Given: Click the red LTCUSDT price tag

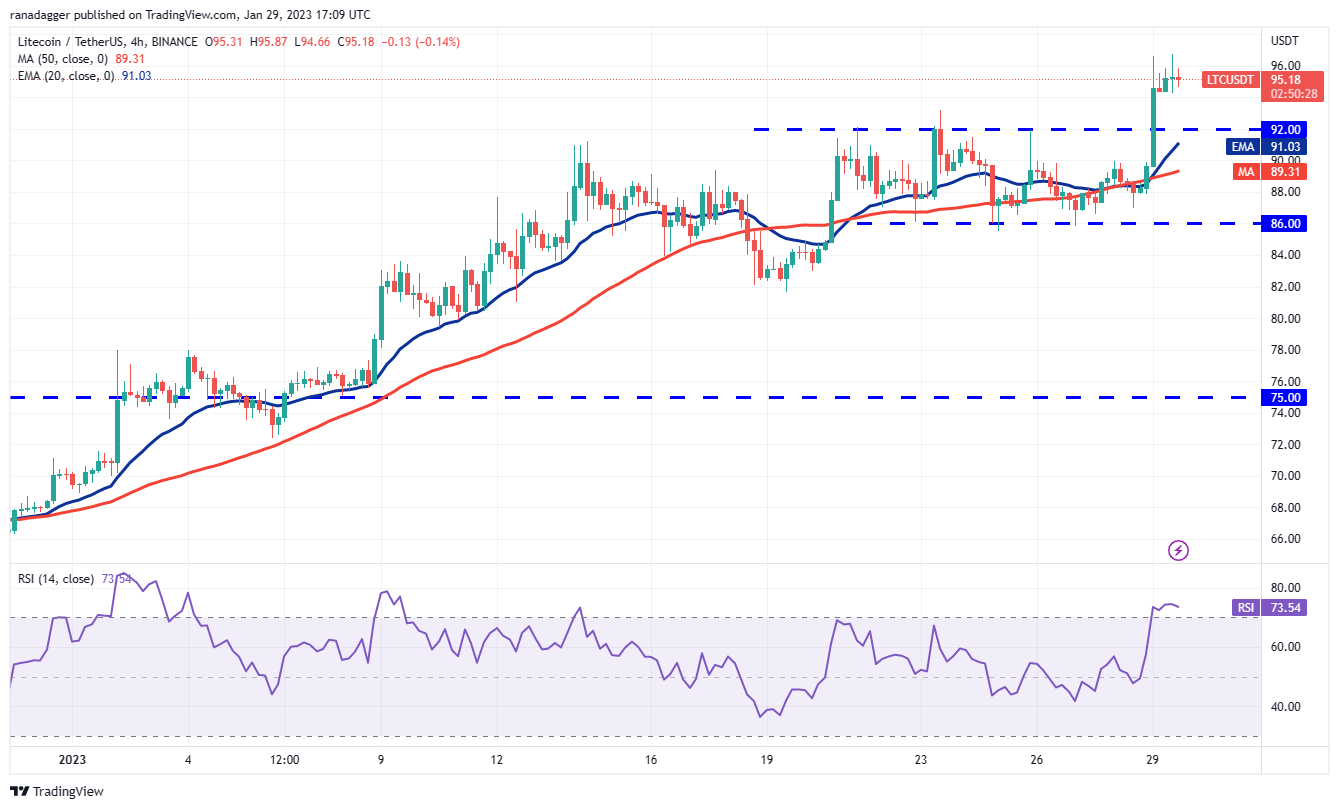Looking at the screenshot, I should [1229, 79].
